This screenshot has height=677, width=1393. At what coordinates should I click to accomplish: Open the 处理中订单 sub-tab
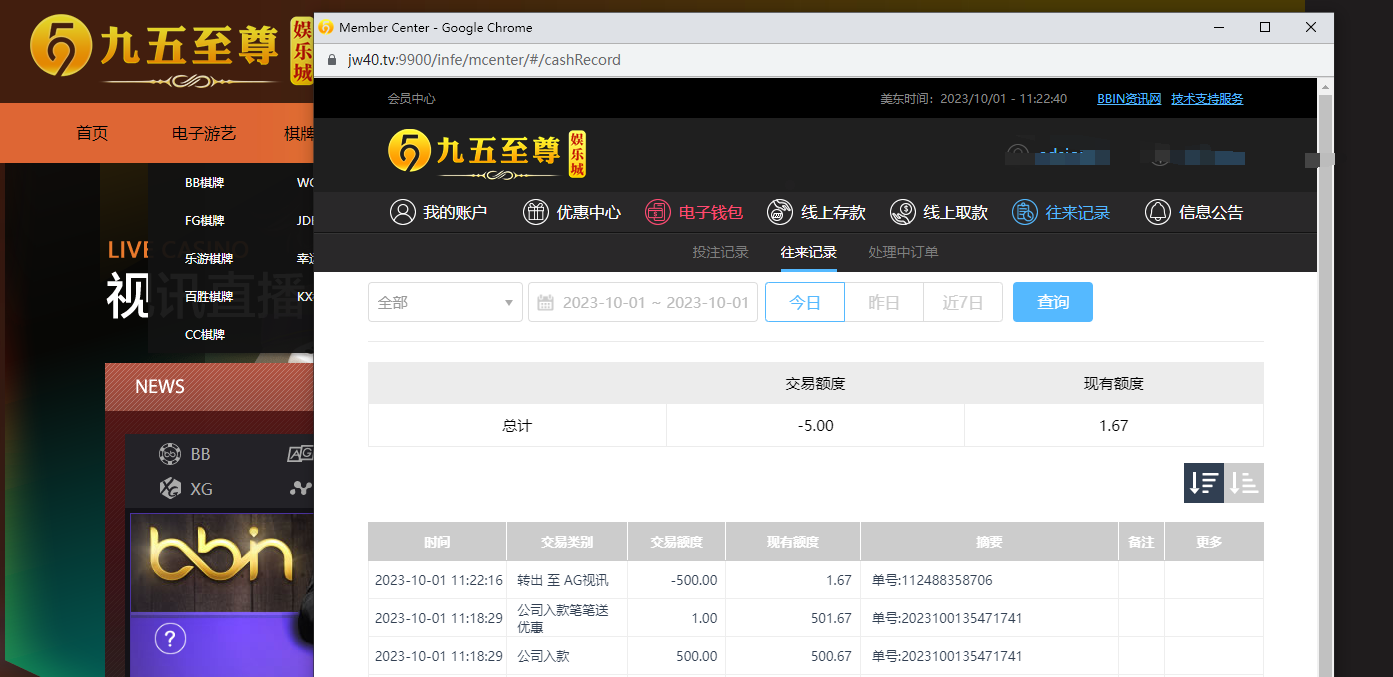[903, 252]
